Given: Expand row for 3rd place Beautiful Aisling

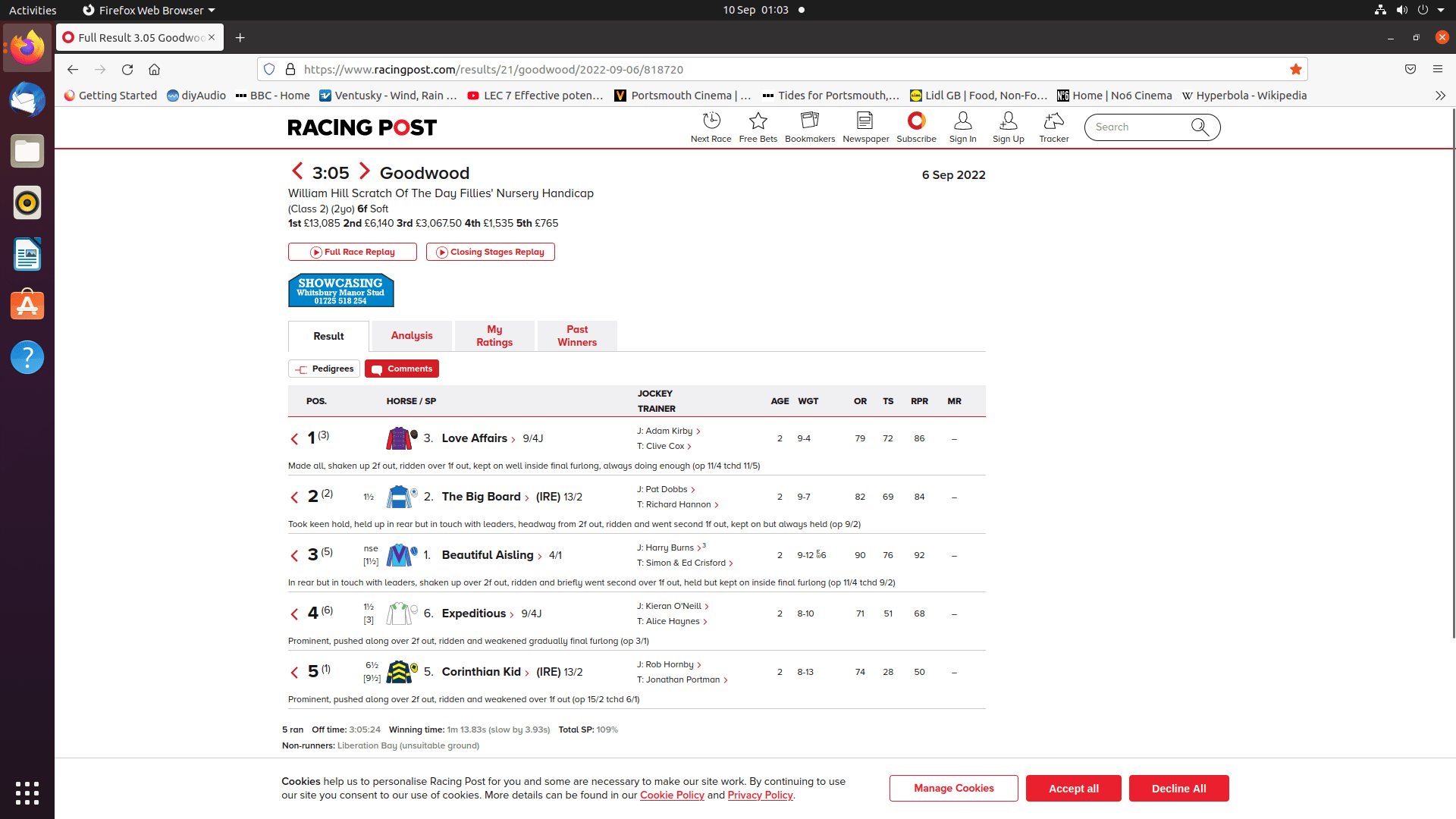Looking at the screenshot, I should [294, 556].
